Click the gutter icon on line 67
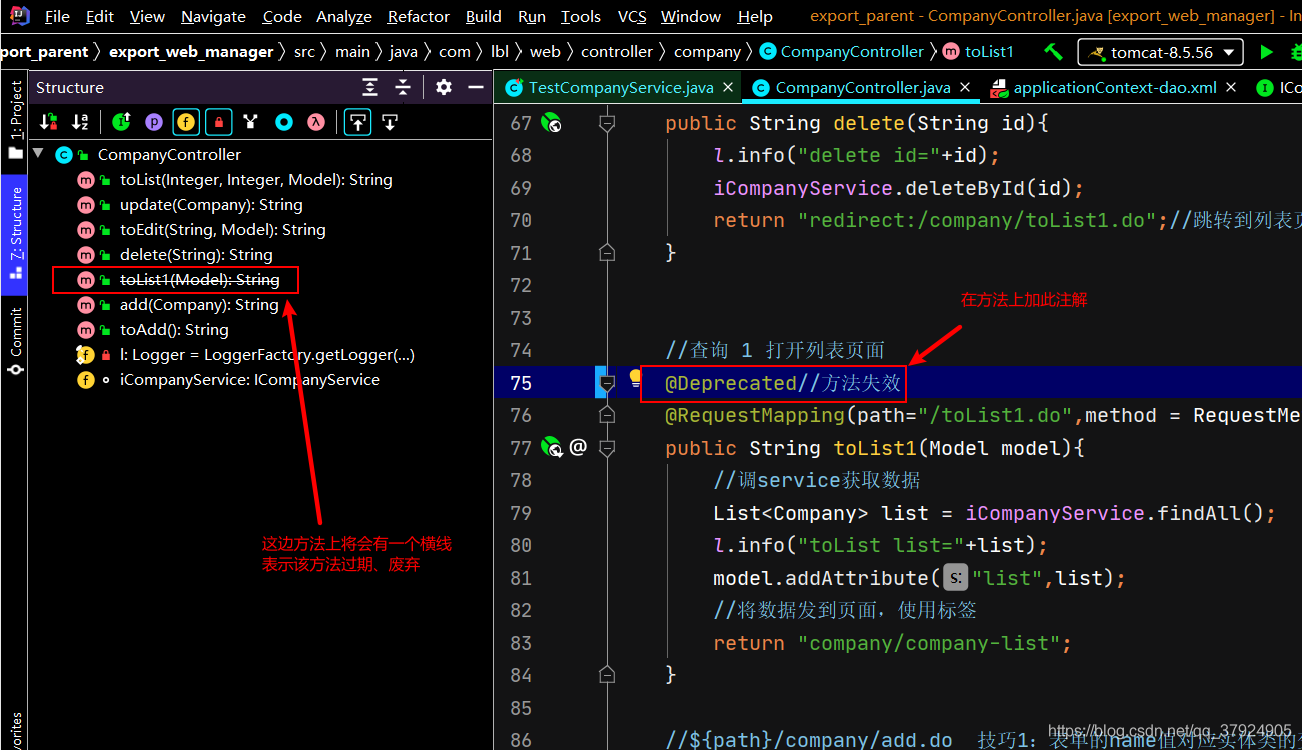The height and width of the screenshot is (750, 1302). 551,123
